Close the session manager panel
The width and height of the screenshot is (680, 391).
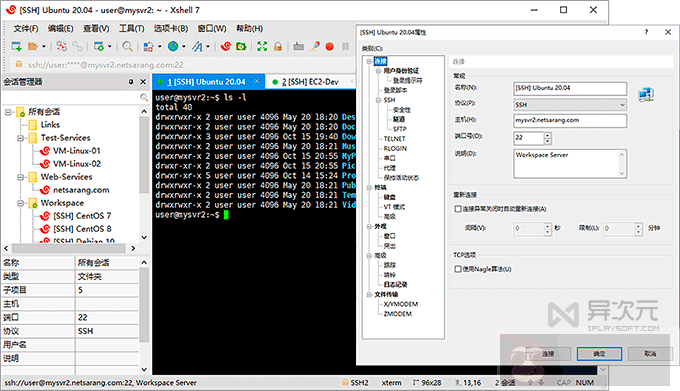pos(143,81)
